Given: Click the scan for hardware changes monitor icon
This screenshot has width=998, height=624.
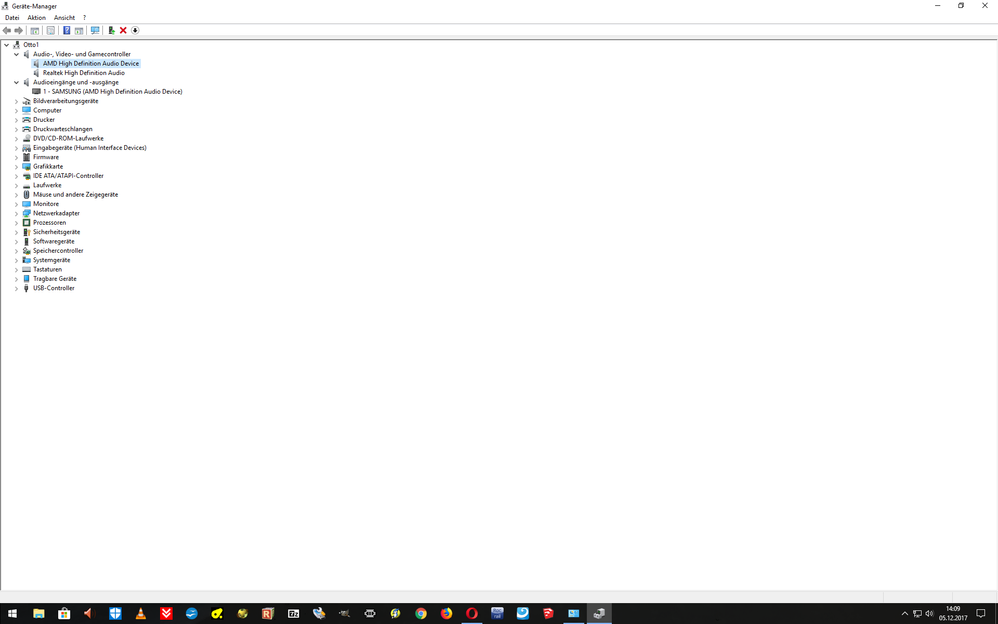Looking at the screenshot, I should tap(95, 31).
